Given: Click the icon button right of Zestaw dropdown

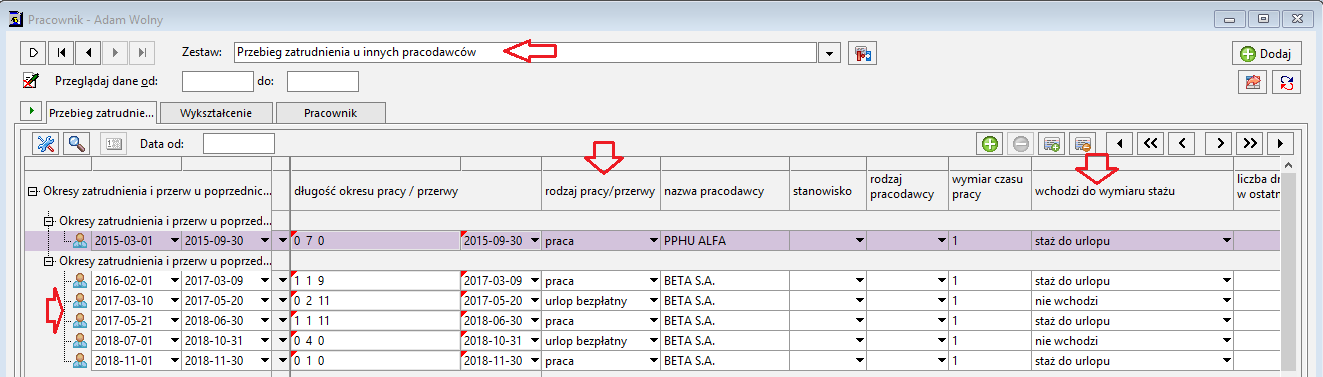Looking at the screenshot, I should tap(862, 52).
